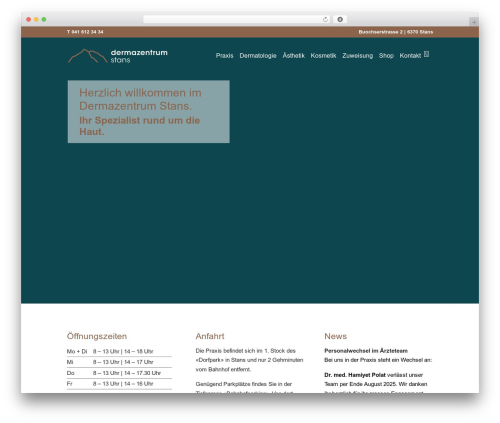
Task: Click the Die Praxis befindet sich paragraph
Action: pyautogui.click(x=249, y=360)
